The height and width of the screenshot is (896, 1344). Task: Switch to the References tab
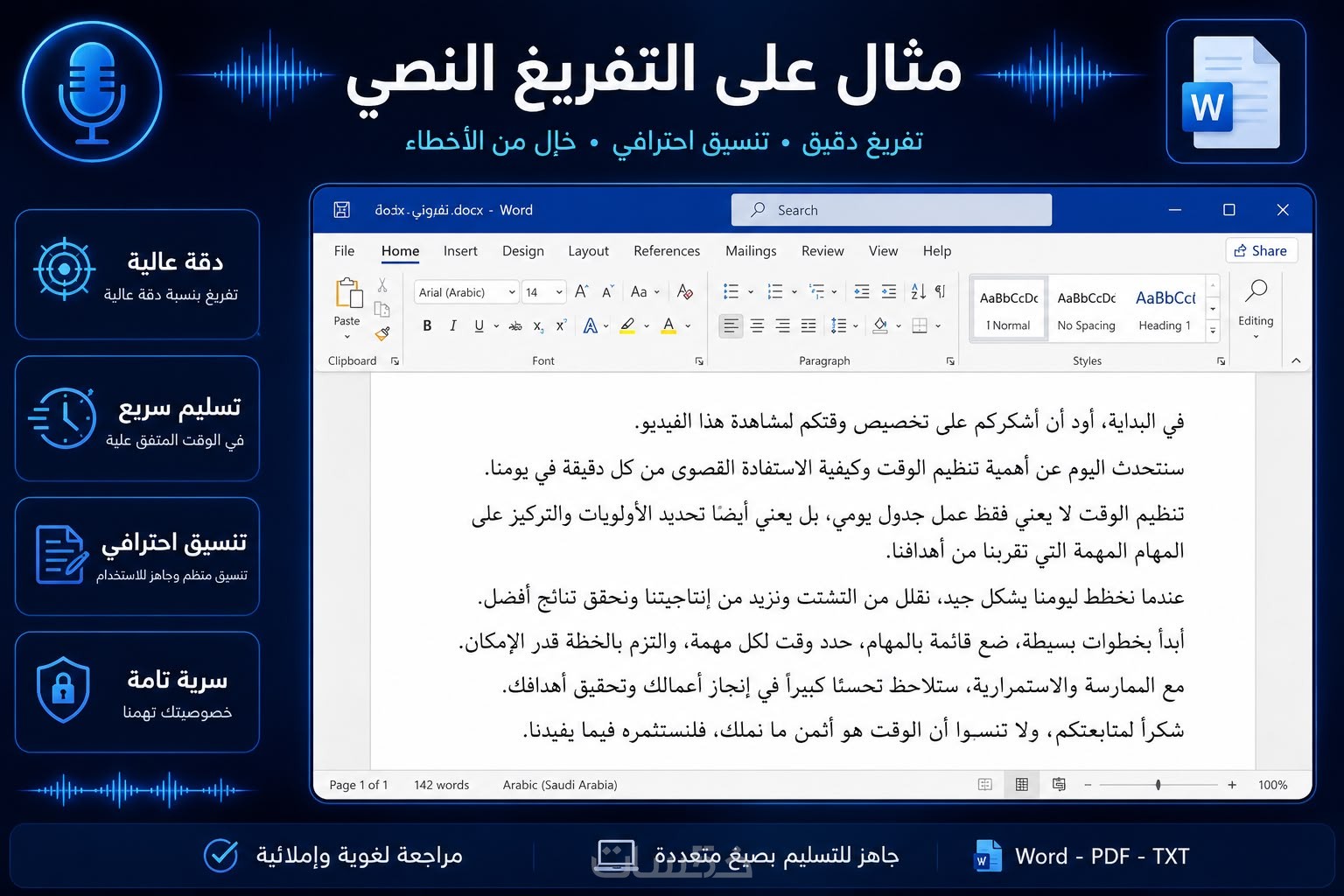click(667, 251)
